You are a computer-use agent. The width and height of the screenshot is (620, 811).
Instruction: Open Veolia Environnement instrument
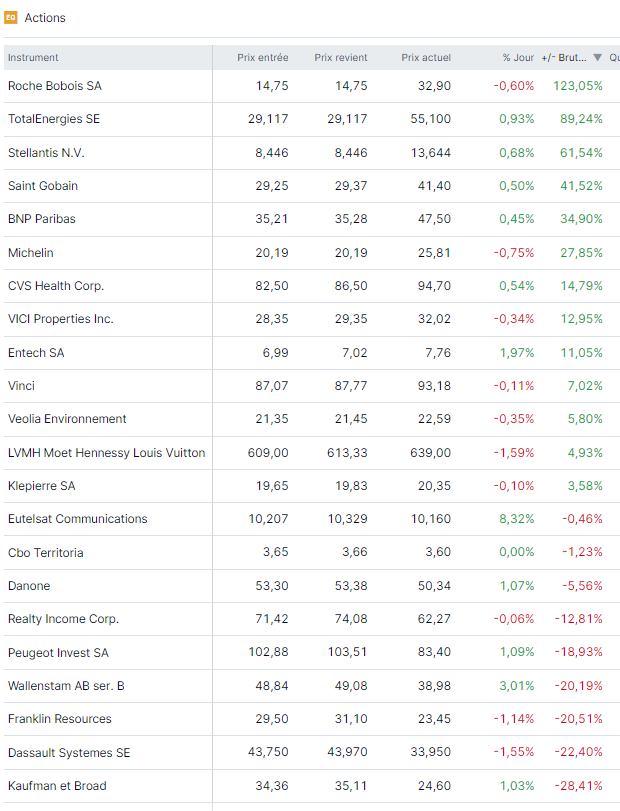tap(67, 419)
